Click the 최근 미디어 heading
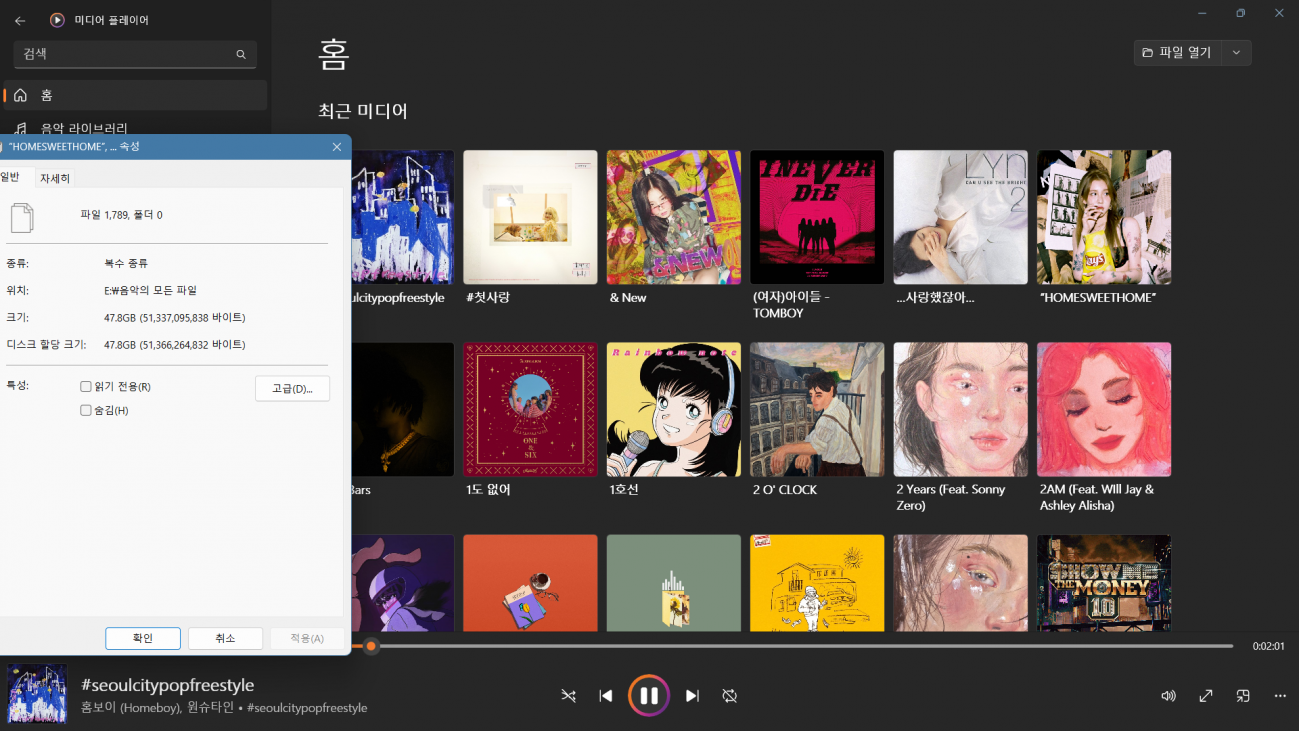This screenshot has height=731, width=1299. 363,111
